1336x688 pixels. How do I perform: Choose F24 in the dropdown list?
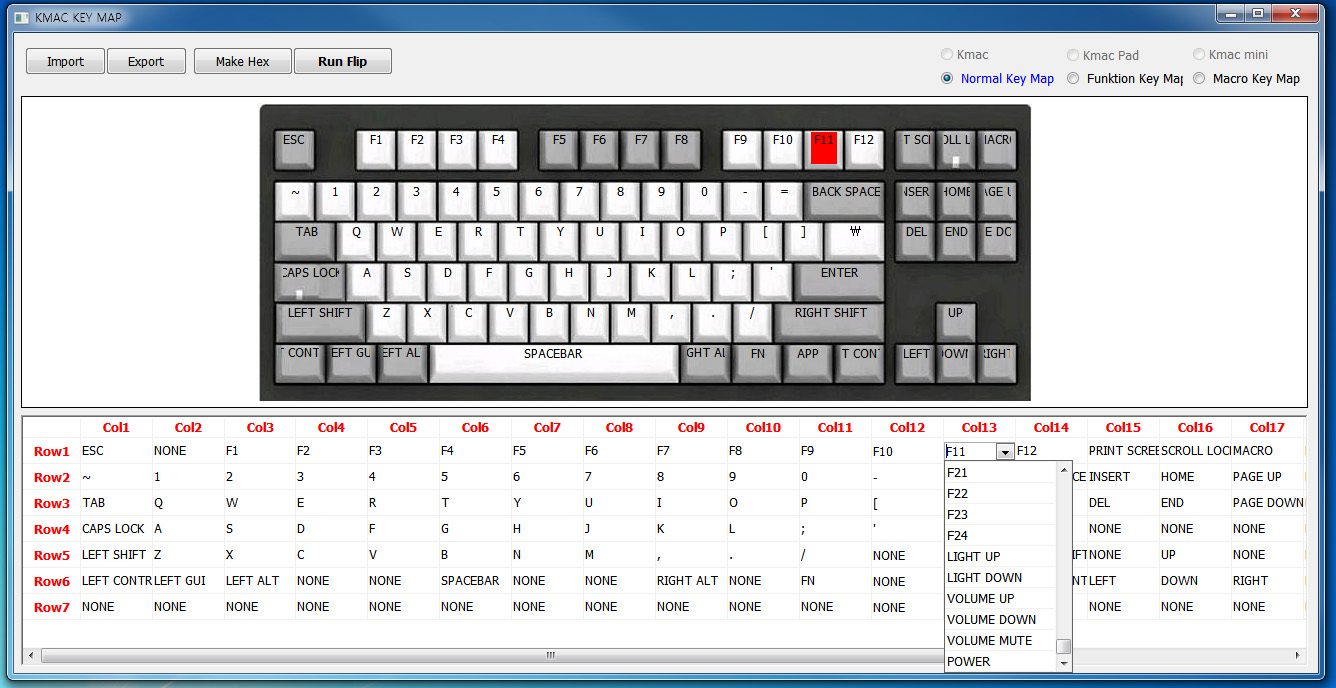[x=1000, y=536]
